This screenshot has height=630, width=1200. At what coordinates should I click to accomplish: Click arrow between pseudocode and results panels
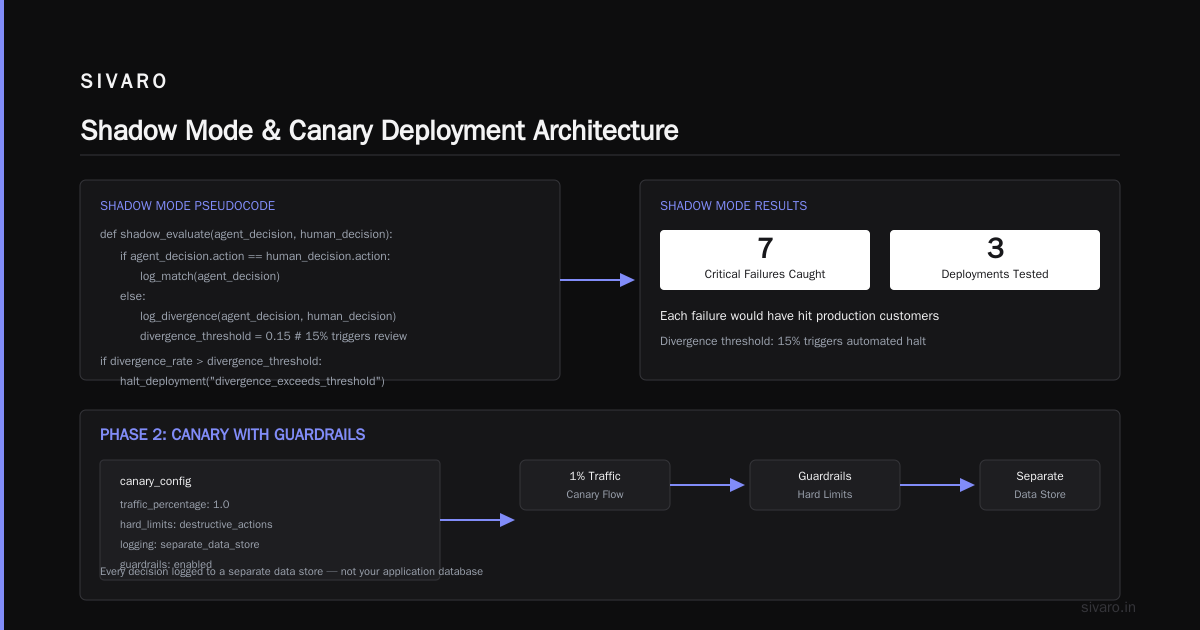(x=598, y=280)
